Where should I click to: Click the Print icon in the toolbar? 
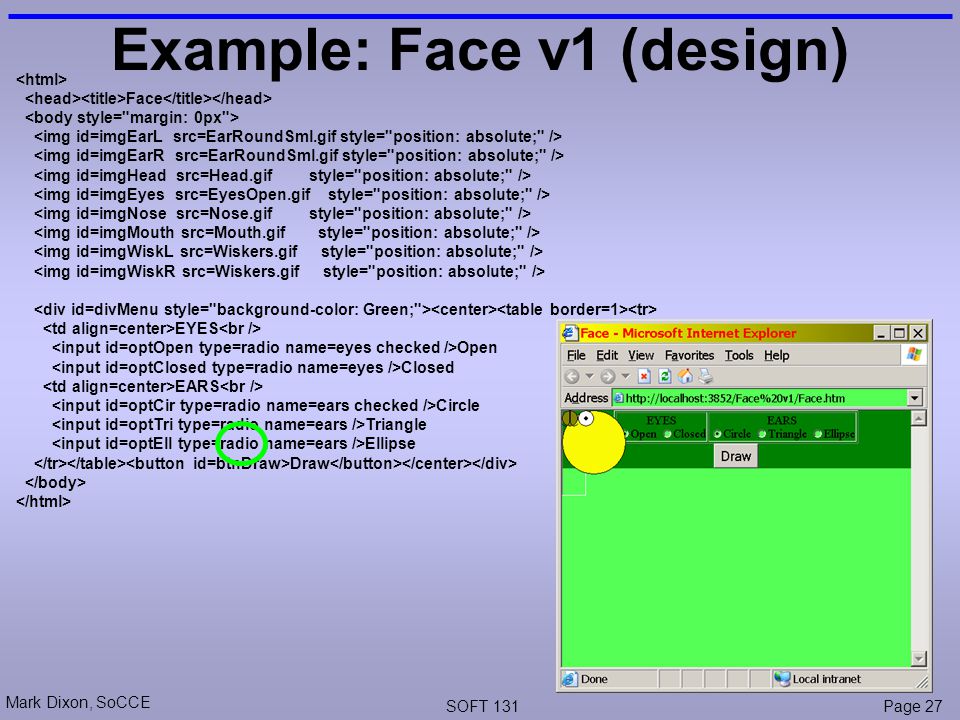pos(706,376)
